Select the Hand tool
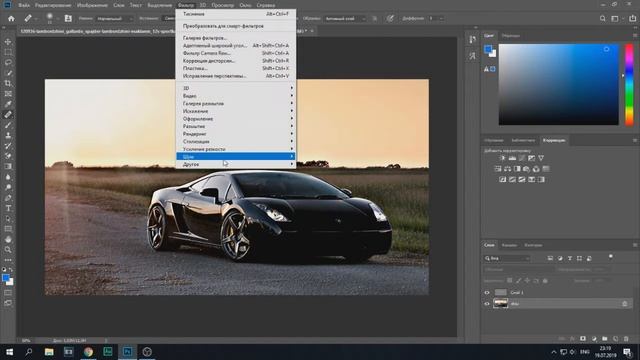 click(8, 239)
